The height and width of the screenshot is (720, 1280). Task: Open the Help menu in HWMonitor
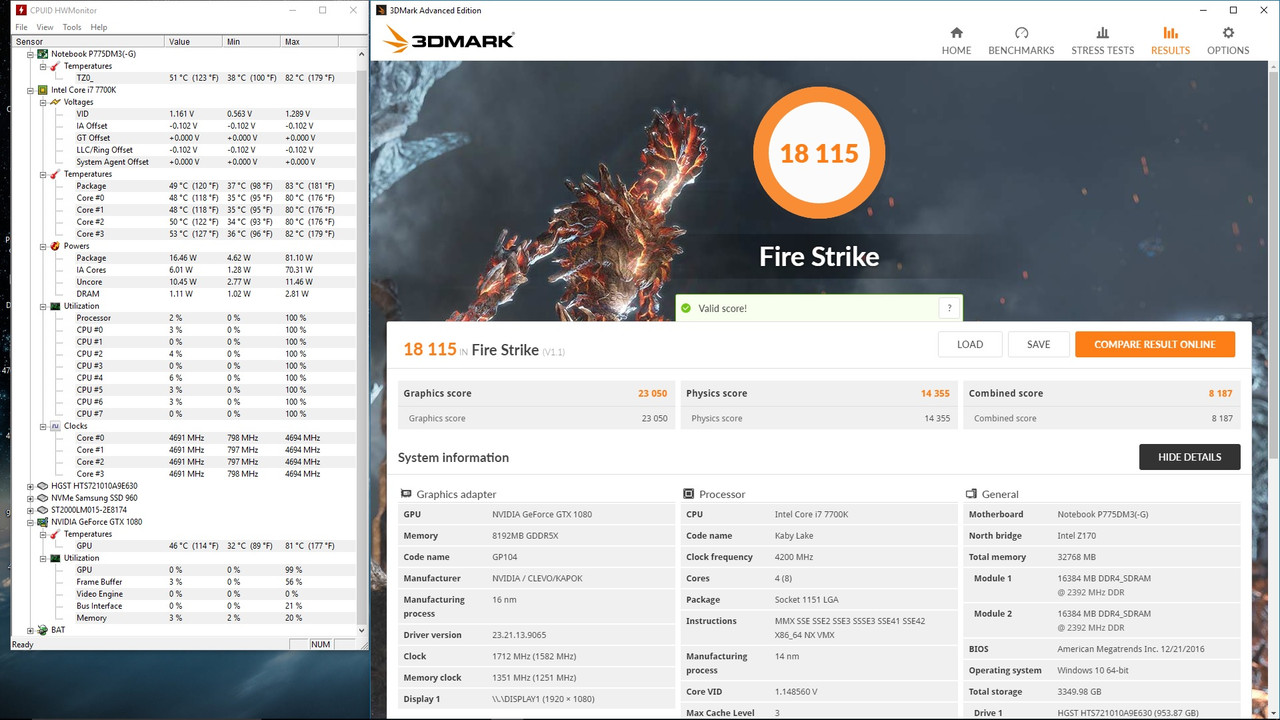click(x=98, y=27)
